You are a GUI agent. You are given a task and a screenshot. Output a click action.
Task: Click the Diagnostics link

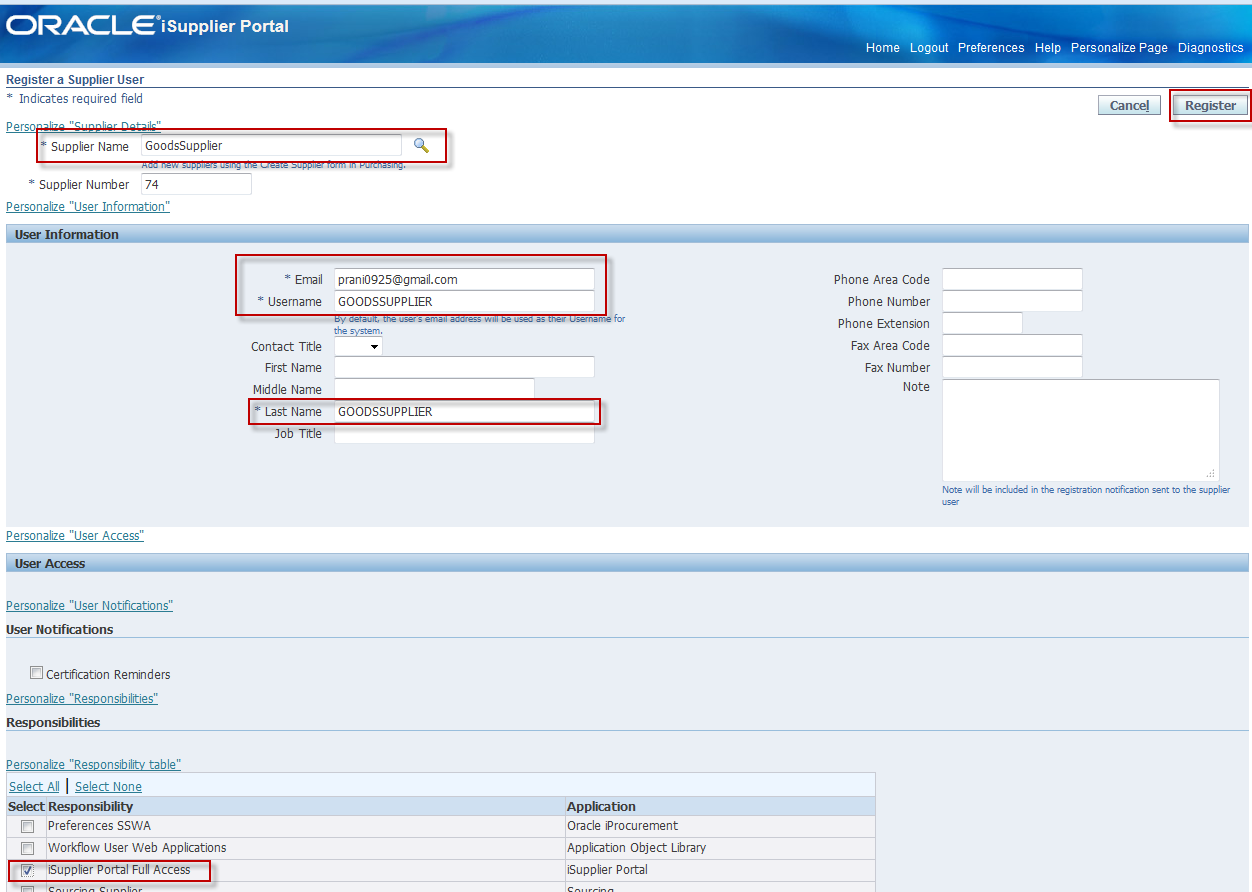[x=1210, y=47]
